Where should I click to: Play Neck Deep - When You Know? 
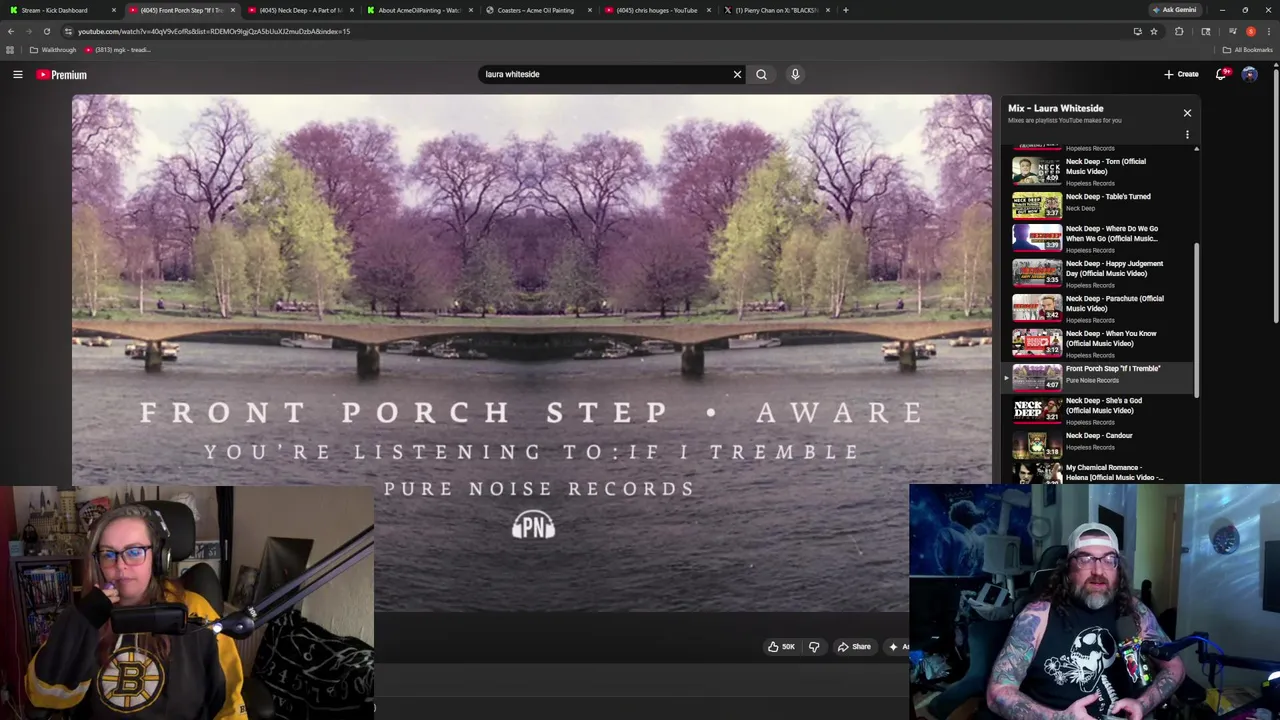pos(1098,343)
